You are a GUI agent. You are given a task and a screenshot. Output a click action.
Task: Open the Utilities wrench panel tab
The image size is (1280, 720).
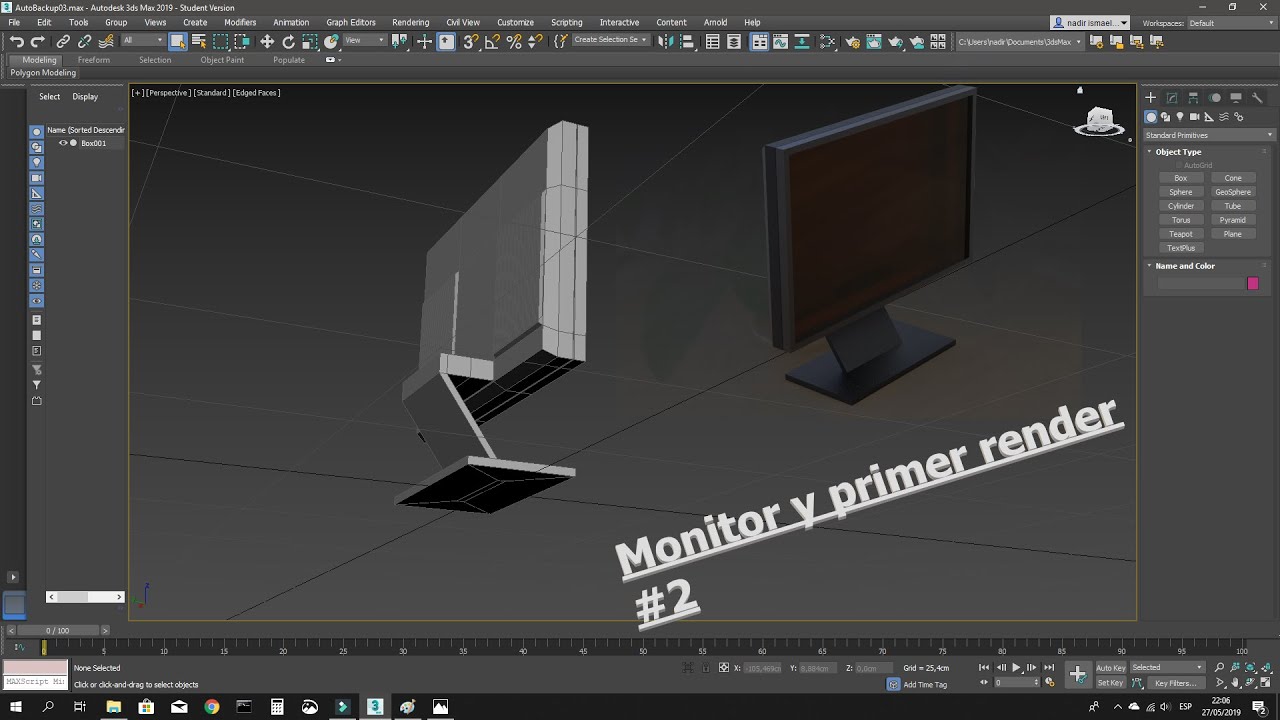pyautogui.click(x=1257, y=98)
